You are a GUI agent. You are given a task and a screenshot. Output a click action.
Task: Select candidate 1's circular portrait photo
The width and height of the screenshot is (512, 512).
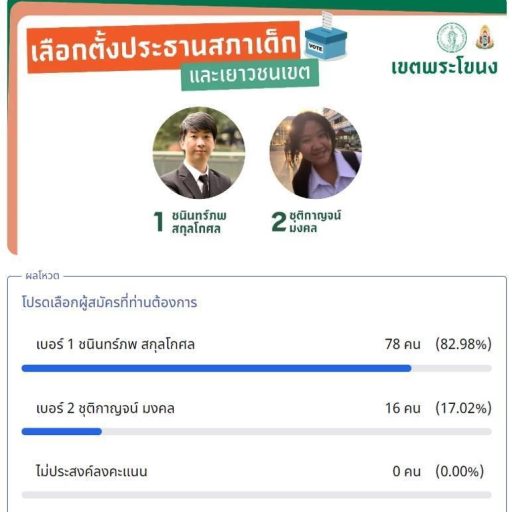pos(199,153)
